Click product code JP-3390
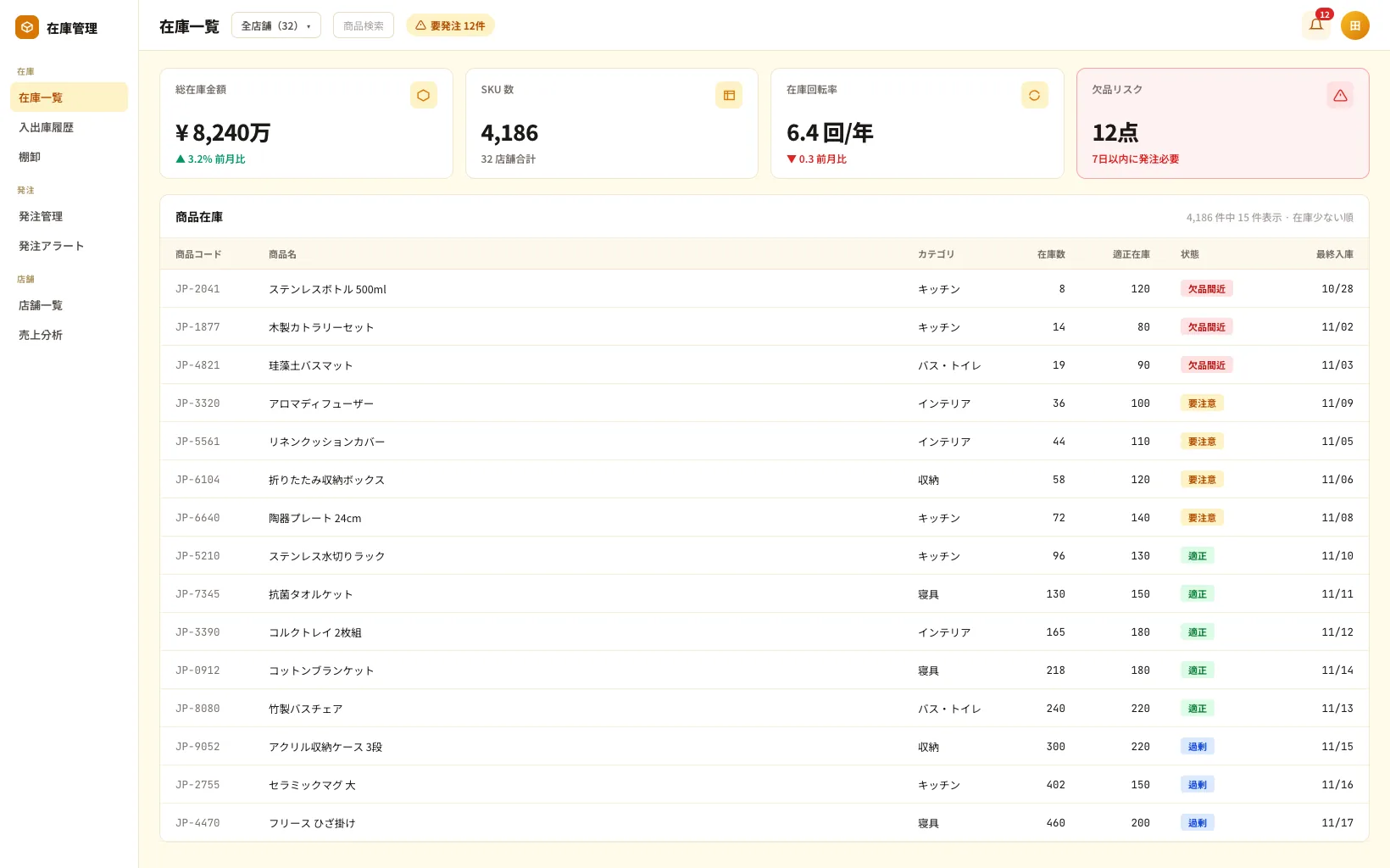This screenshot has height=868, width=1390. click(x=197, y=632)
